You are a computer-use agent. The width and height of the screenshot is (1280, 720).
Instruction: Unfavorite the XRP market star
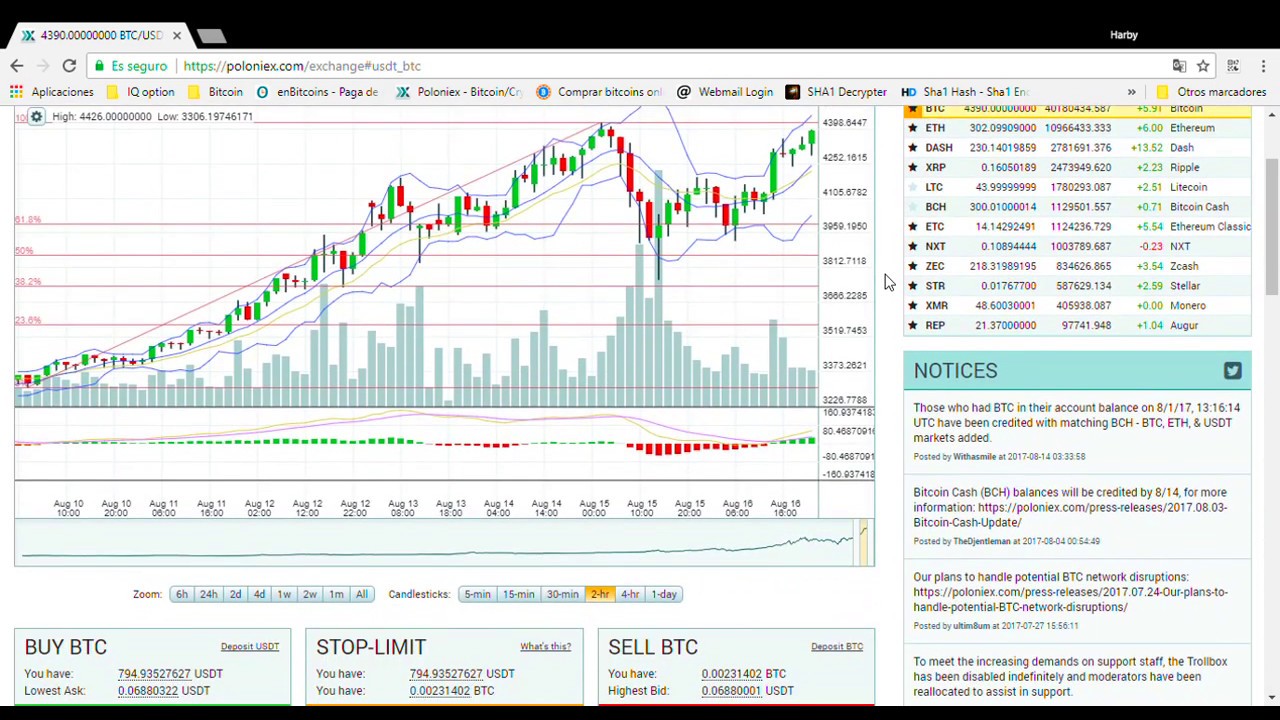coord(912,168)
